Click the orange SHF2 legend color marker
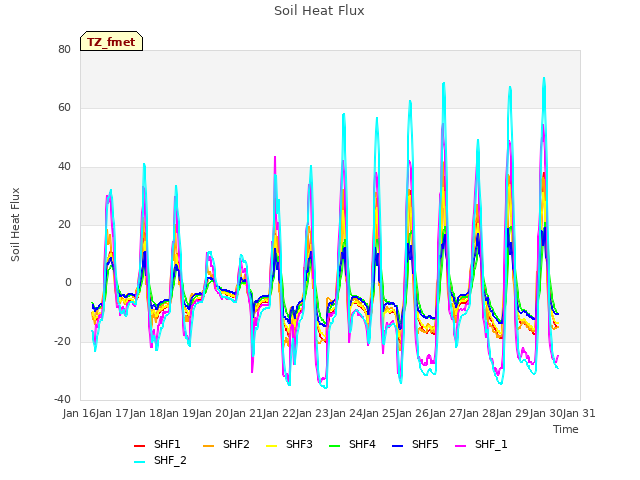This screenshot has height=480, width=640. [x=209, y=446]
